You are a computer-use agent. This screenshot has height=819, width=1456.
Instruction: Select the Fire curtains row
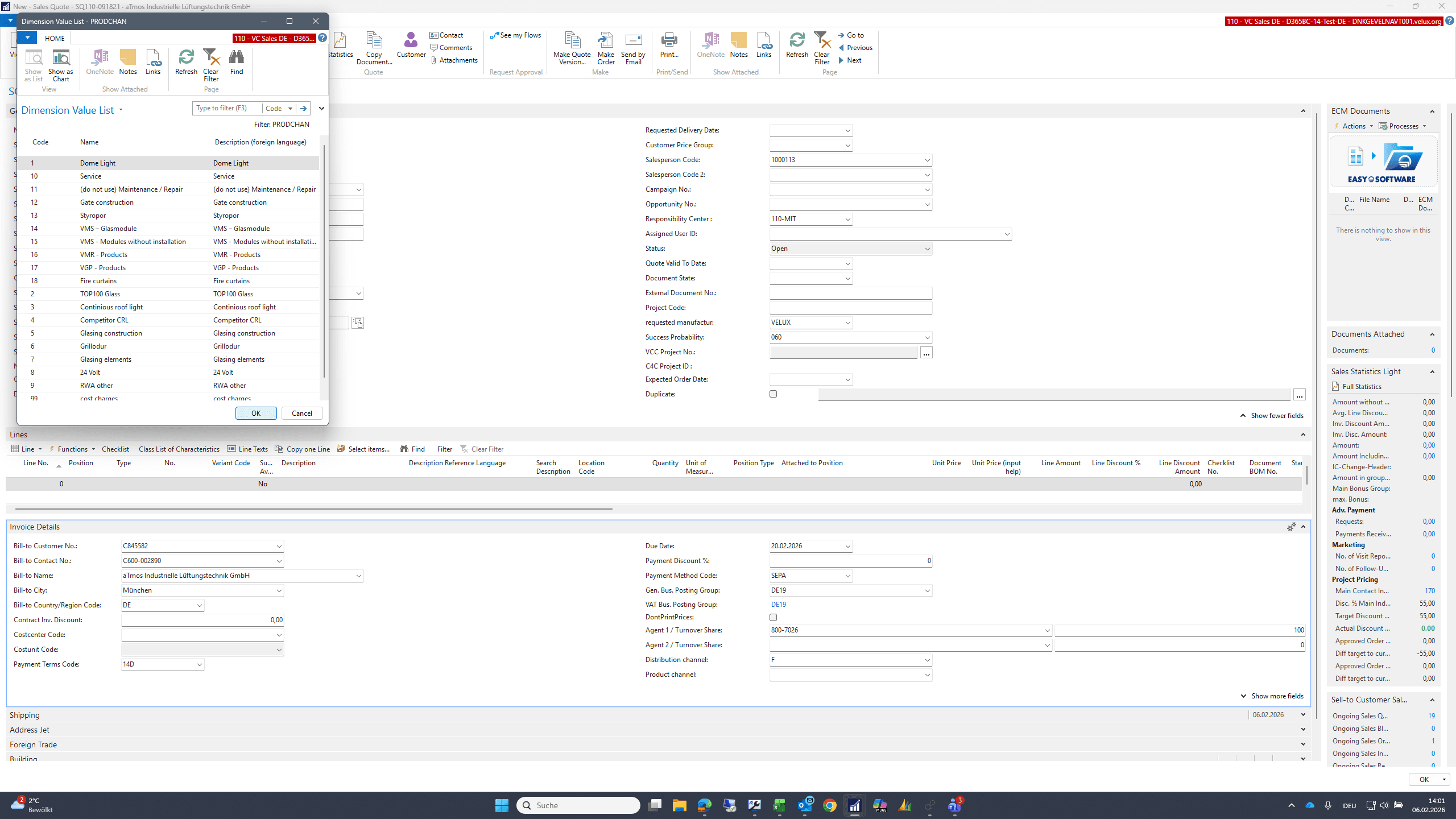coord(168,281)
